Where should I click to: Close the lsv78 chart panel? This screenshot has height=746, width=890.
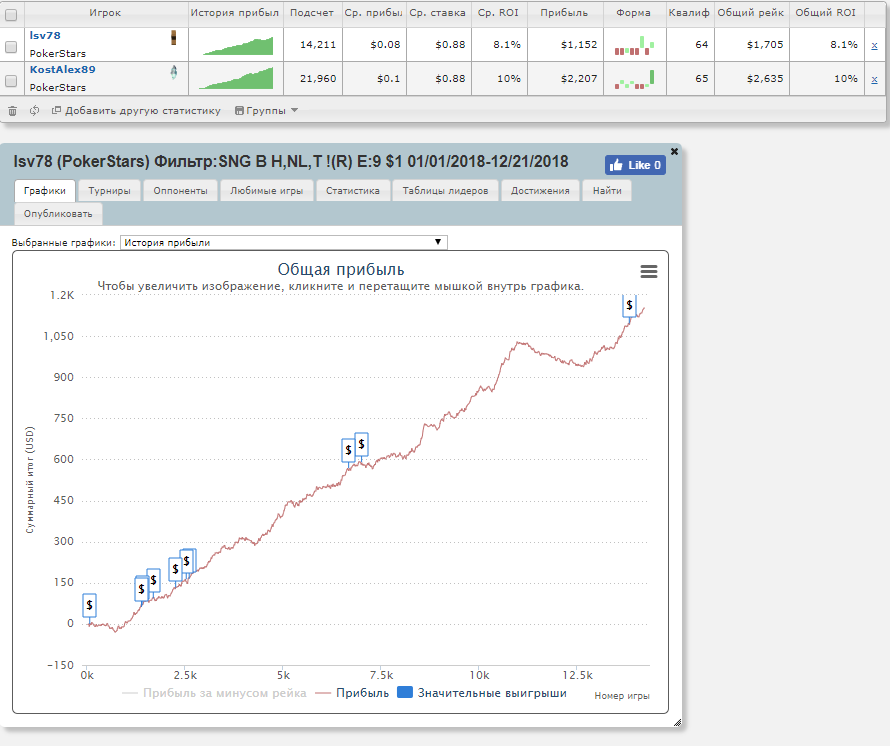tap(674, 151)
